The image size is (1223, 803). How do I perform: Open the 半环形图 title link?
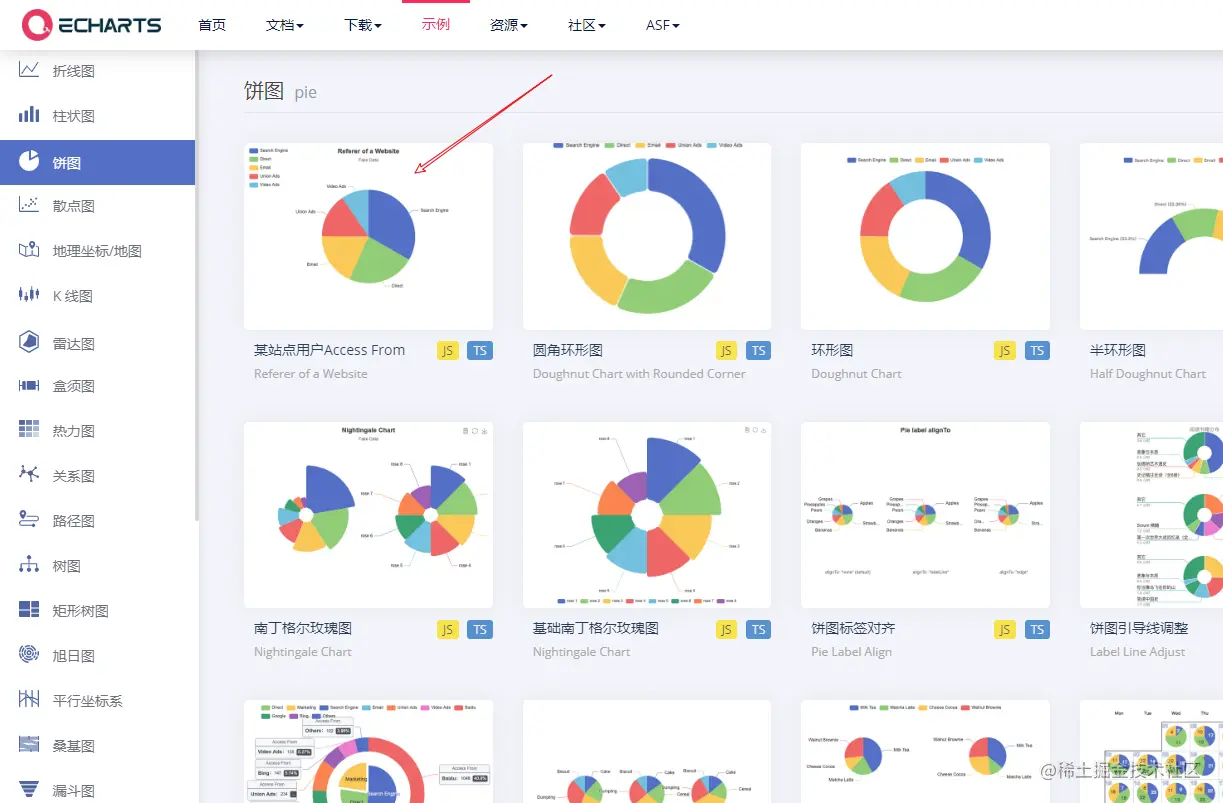tap(1118, 350)
